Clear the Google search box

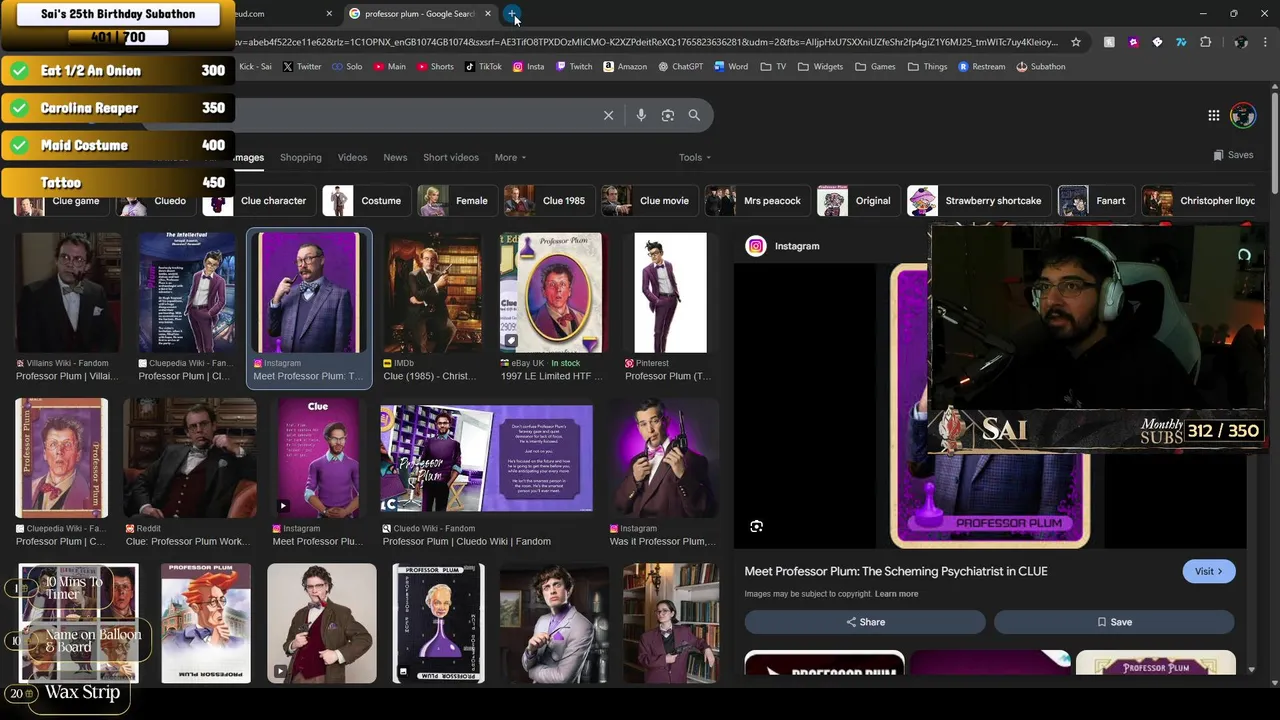[x=608, y=115]
